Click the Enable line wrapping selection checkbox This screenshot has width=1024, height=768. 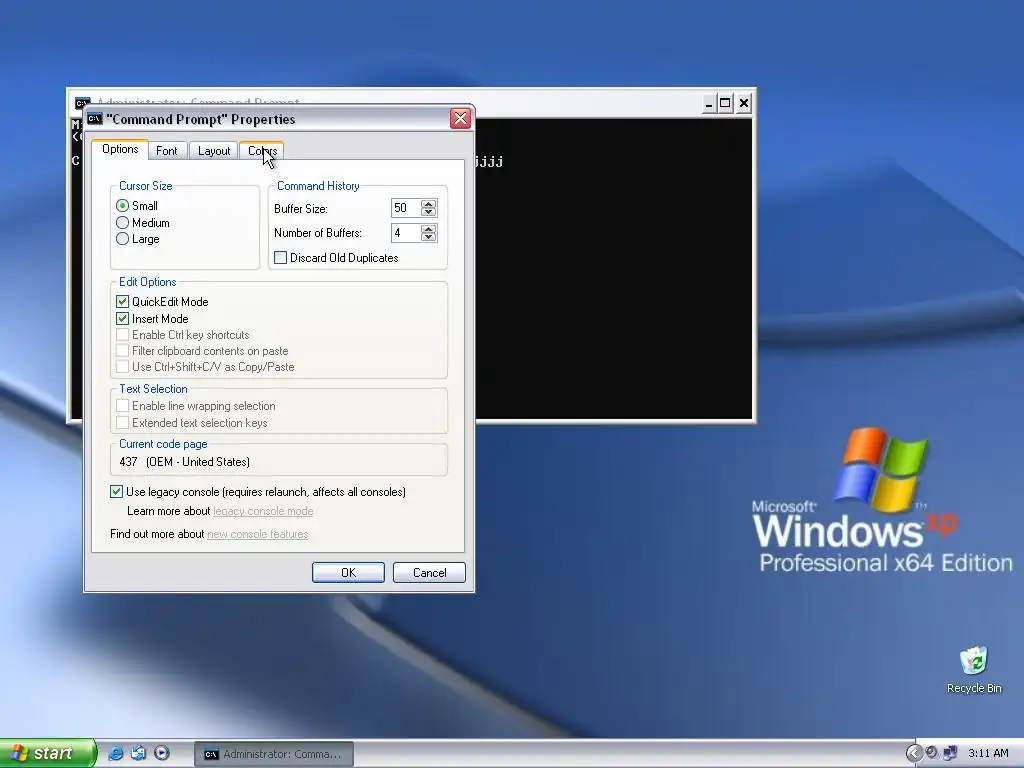[122, 406]
